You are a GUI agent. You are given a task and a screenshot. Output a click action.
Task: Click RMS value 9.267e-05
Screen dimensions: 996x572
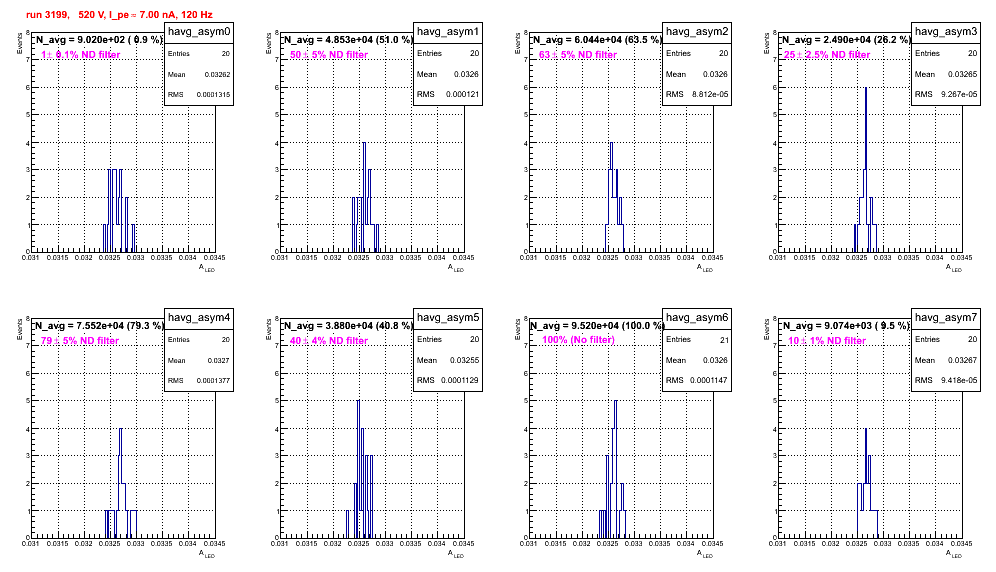(960, 94)
